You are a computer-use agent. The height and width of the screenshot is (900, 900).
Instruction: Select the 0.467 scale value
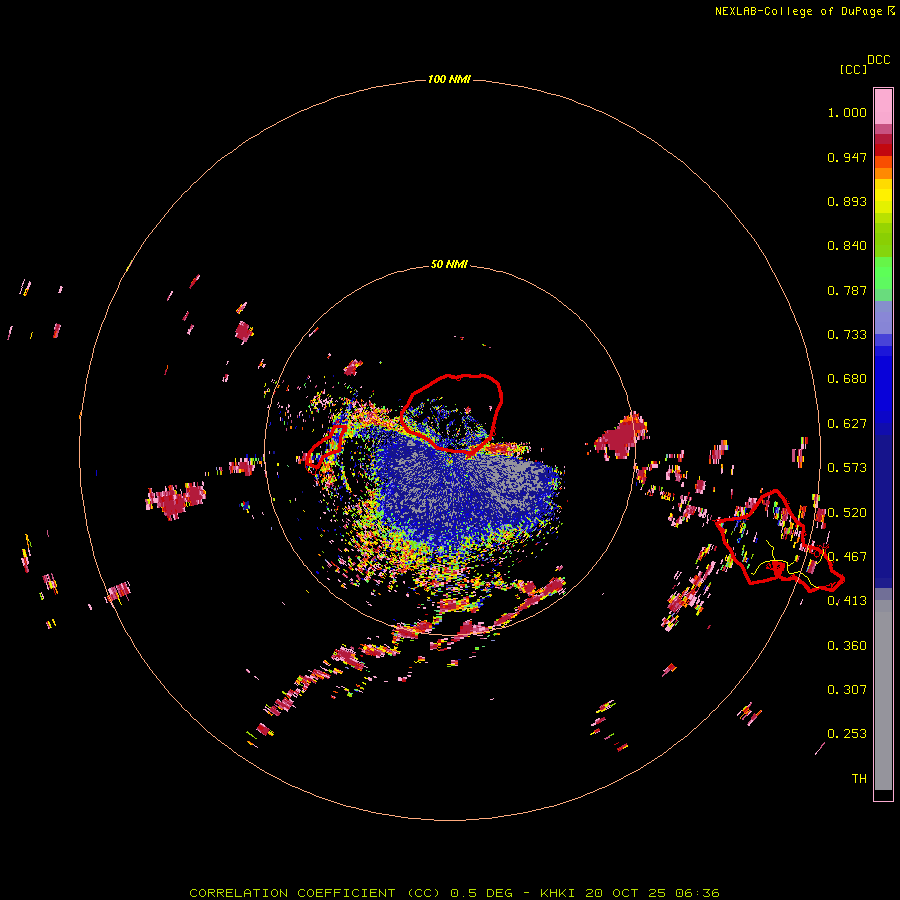tap(847, 557)
